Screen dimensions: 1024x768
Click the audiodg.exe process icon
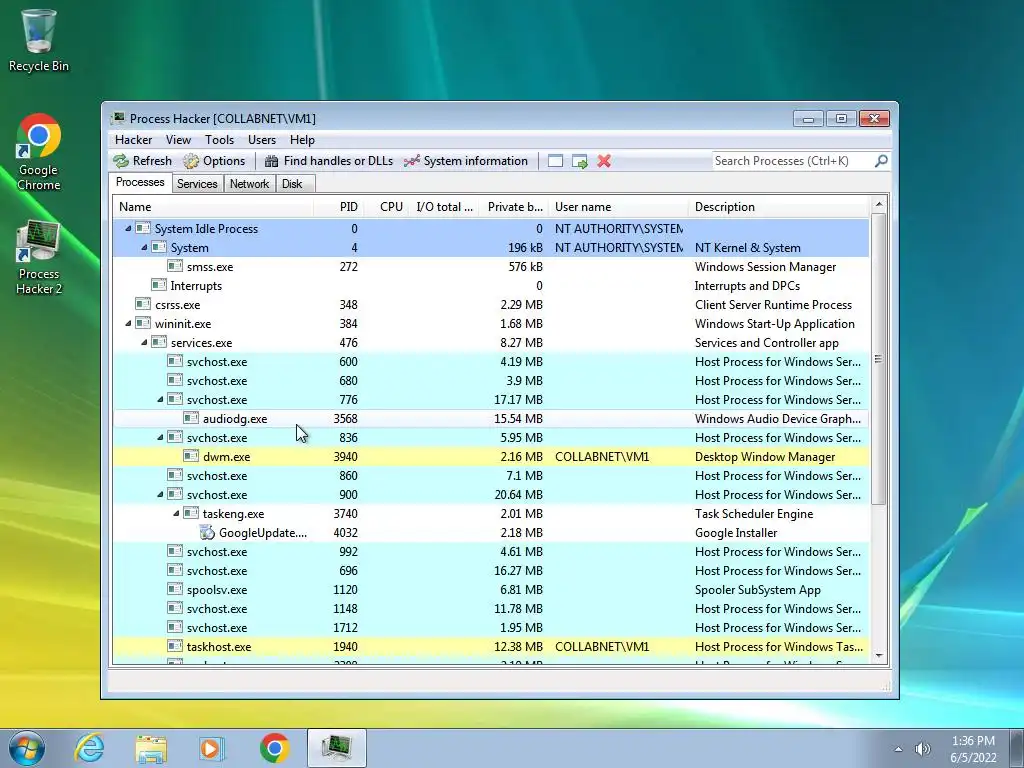point(191,418)
